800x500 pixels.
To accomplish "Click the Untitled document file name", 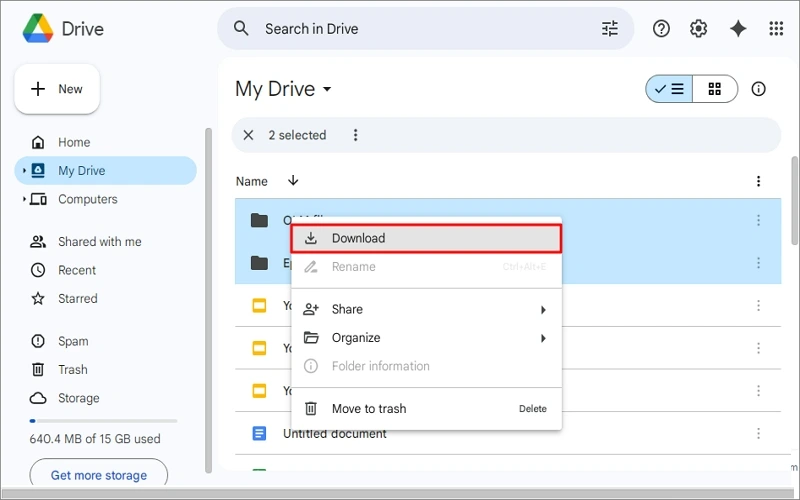I will 335,434.
